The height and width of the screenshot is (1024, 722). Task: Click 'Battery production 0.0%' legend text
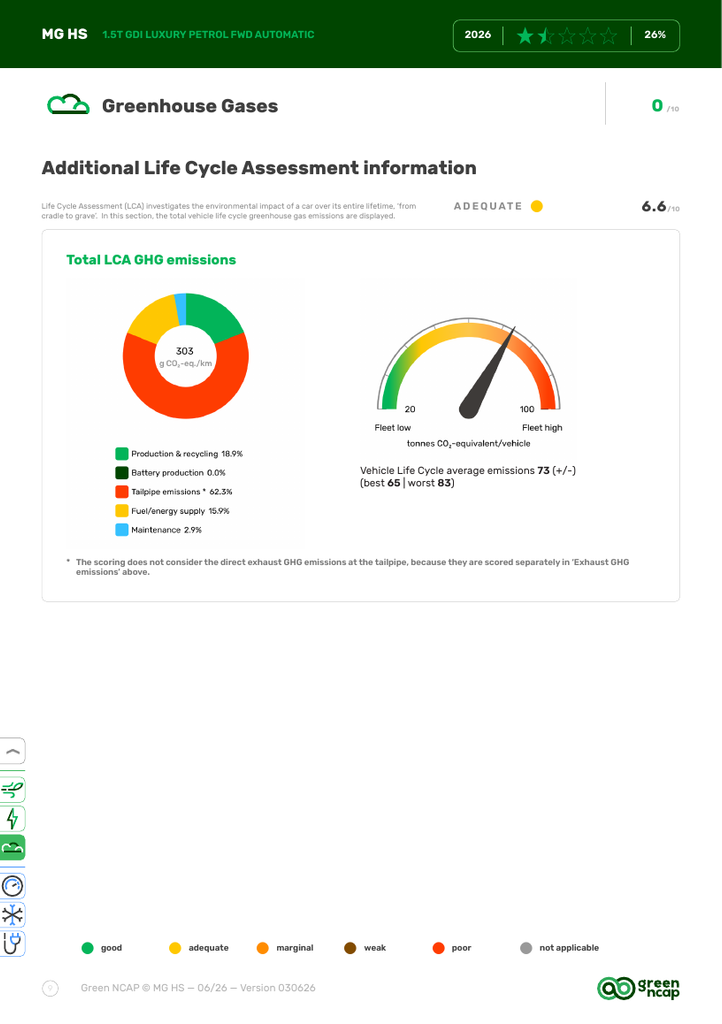coord(178,473)
